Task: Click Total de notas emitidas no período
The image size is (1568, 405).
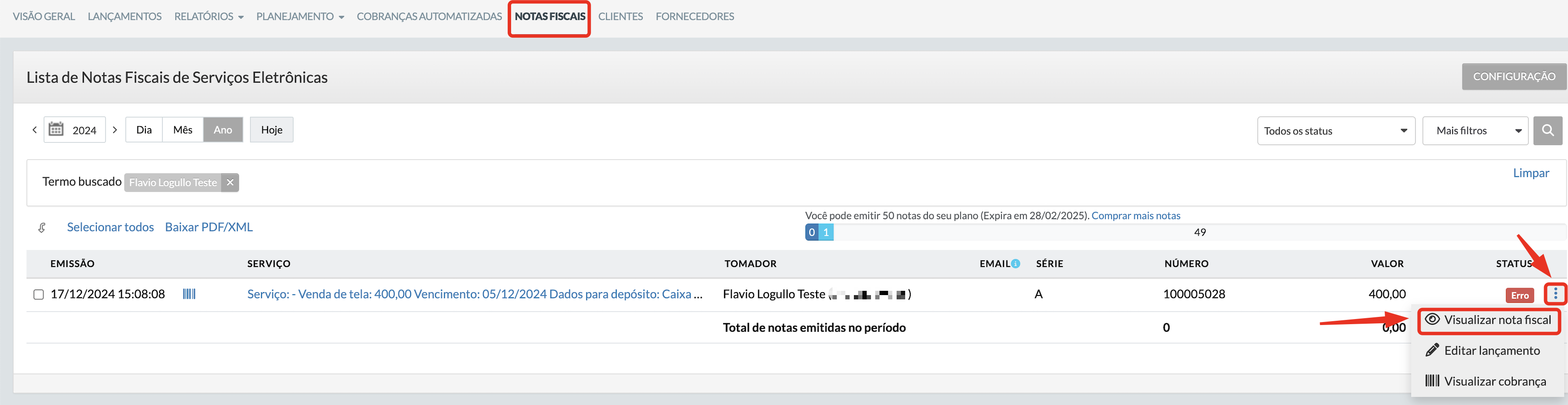Action: [x=814, y=328]
